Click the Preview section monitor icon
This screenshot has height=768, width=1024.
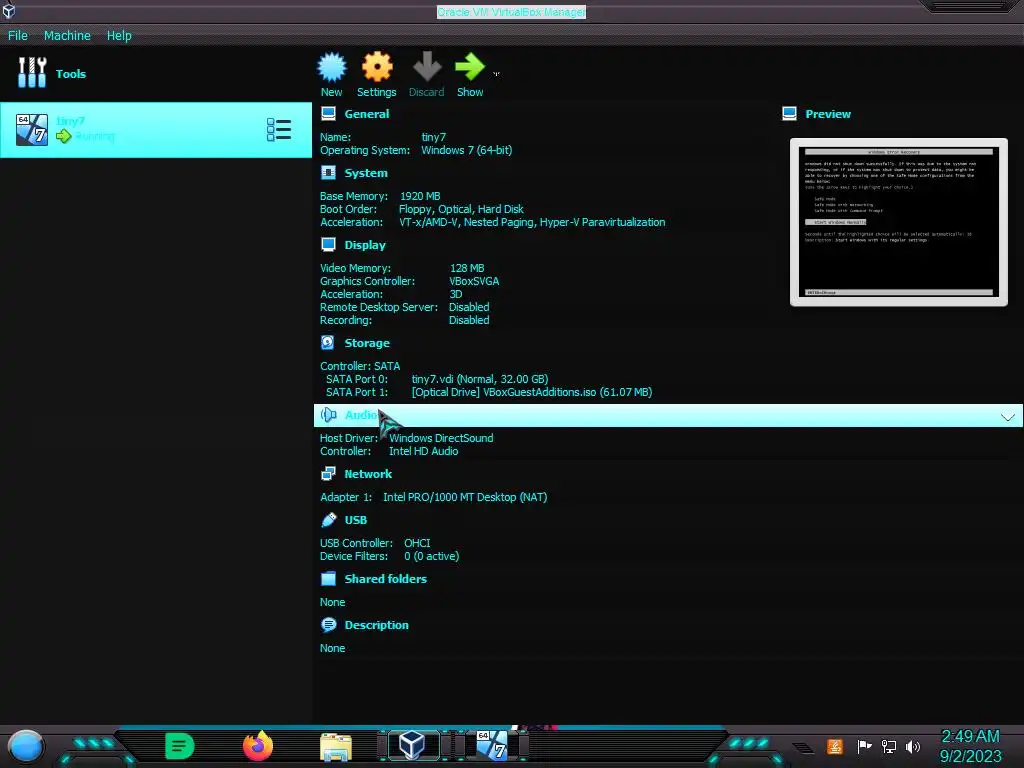pyautogui.click(x=789, y=114)
